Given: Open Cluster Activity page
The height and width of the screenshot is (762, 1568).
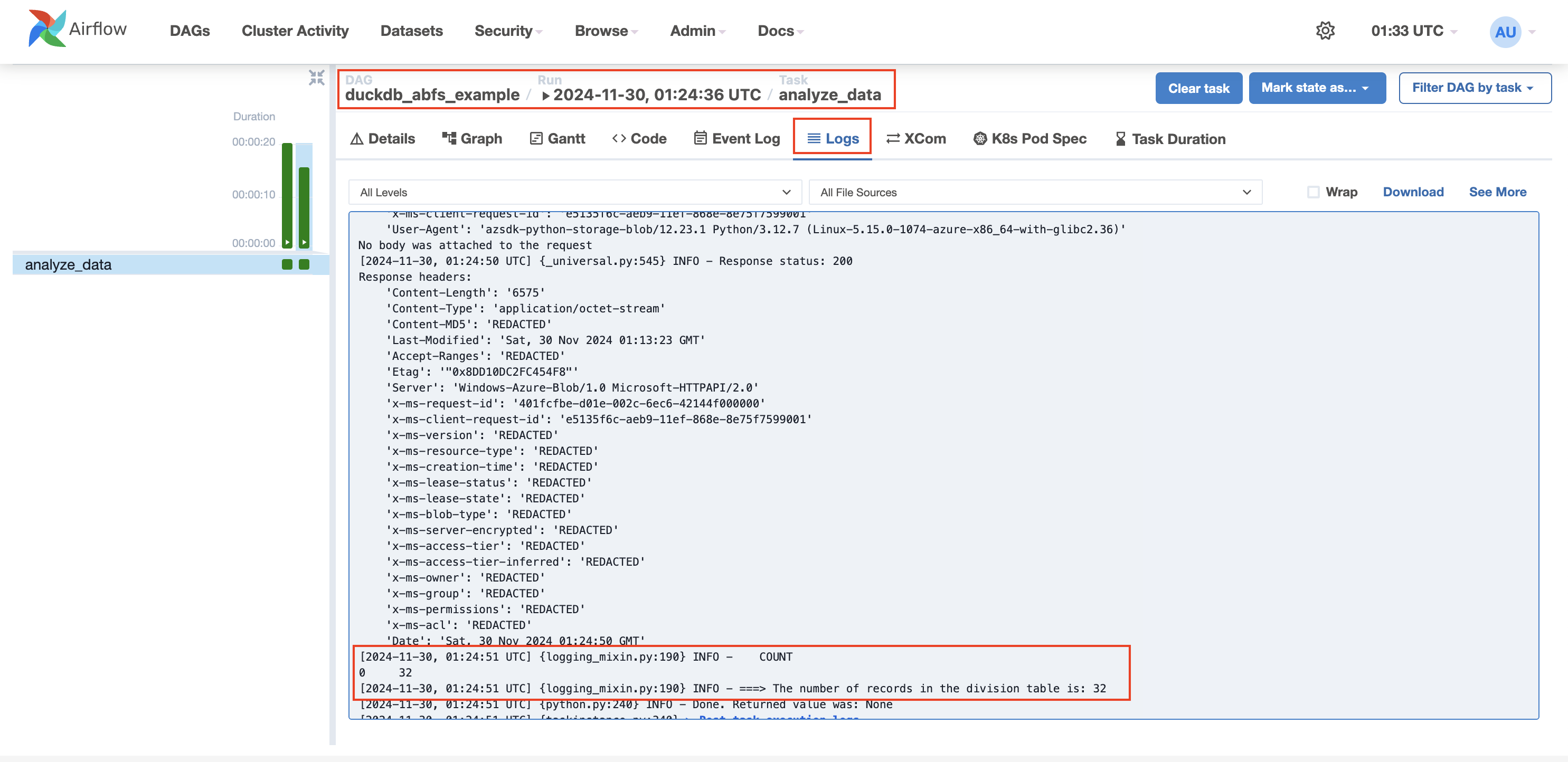Looking at the screenshot, I should coord(295,31).
